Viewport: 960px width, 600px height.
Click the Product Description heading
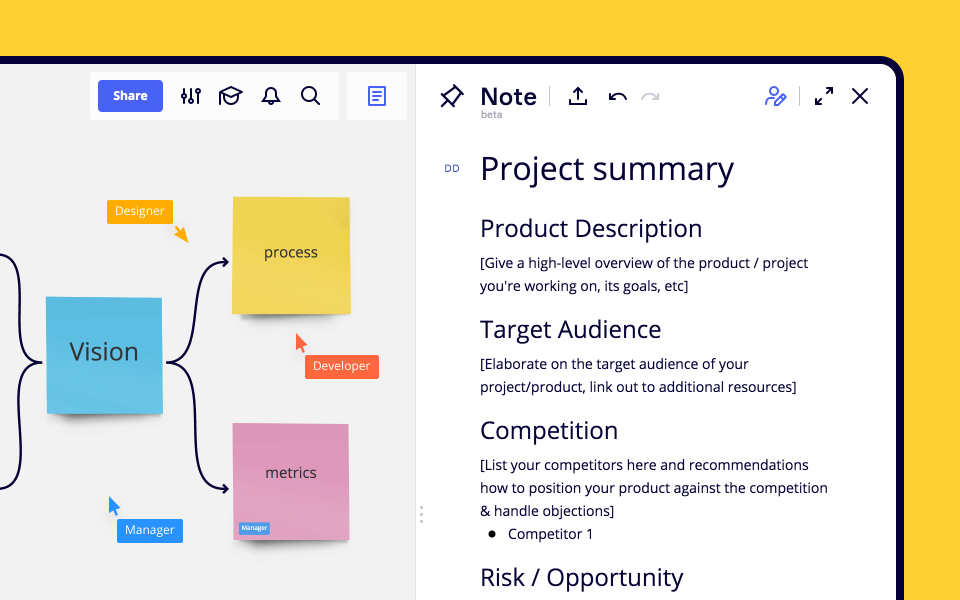(591, 228)
